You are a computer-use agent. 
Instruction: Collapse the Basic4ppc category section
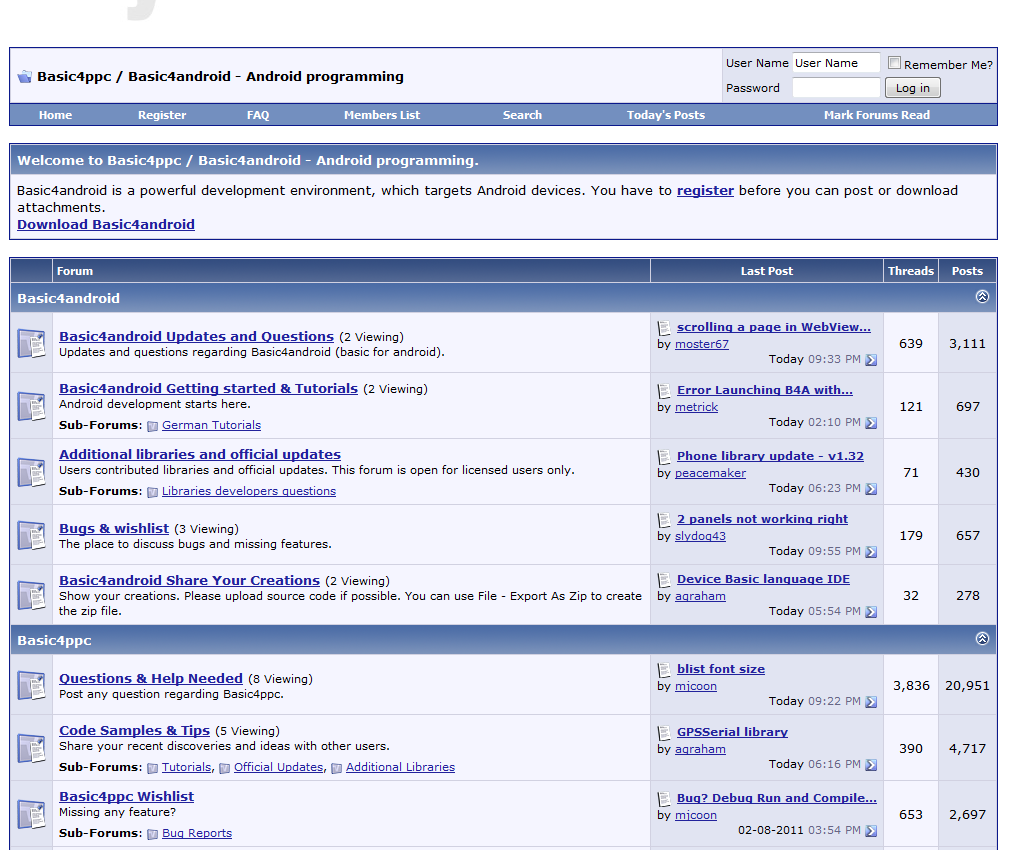click(x=982, y=638)
